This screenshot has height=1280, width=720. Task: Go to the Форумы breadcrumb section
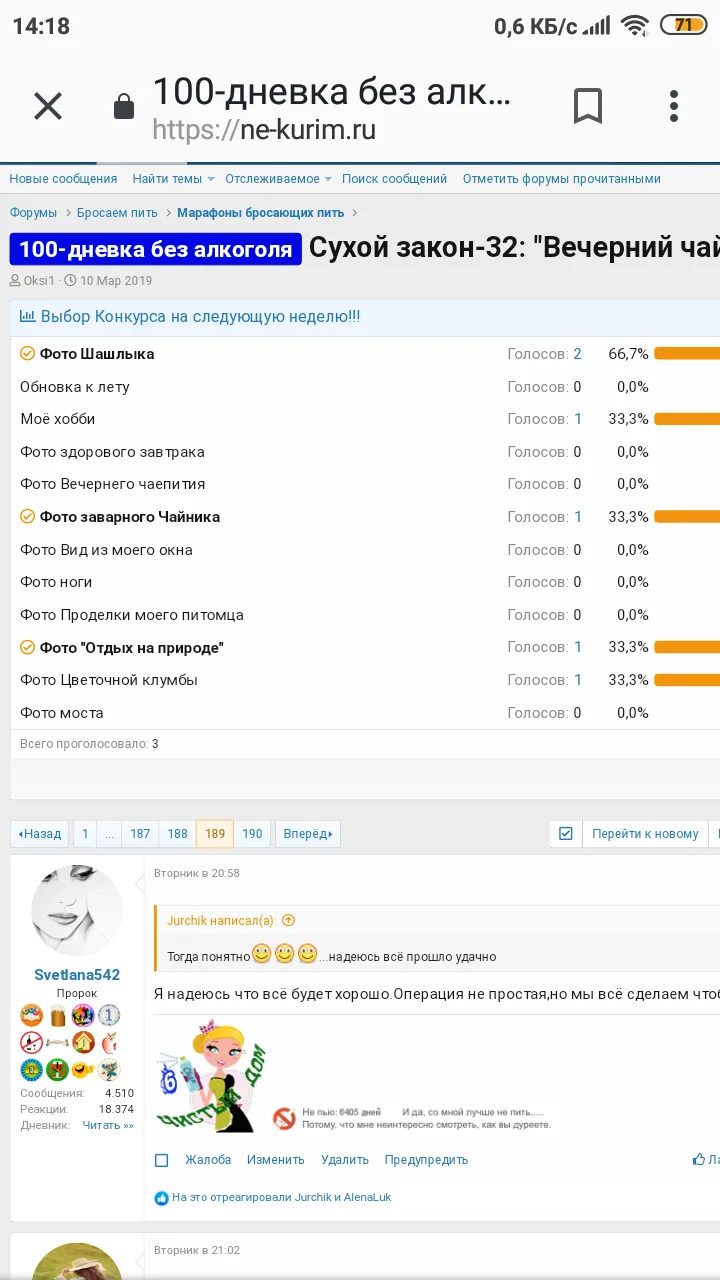[32, 212]
